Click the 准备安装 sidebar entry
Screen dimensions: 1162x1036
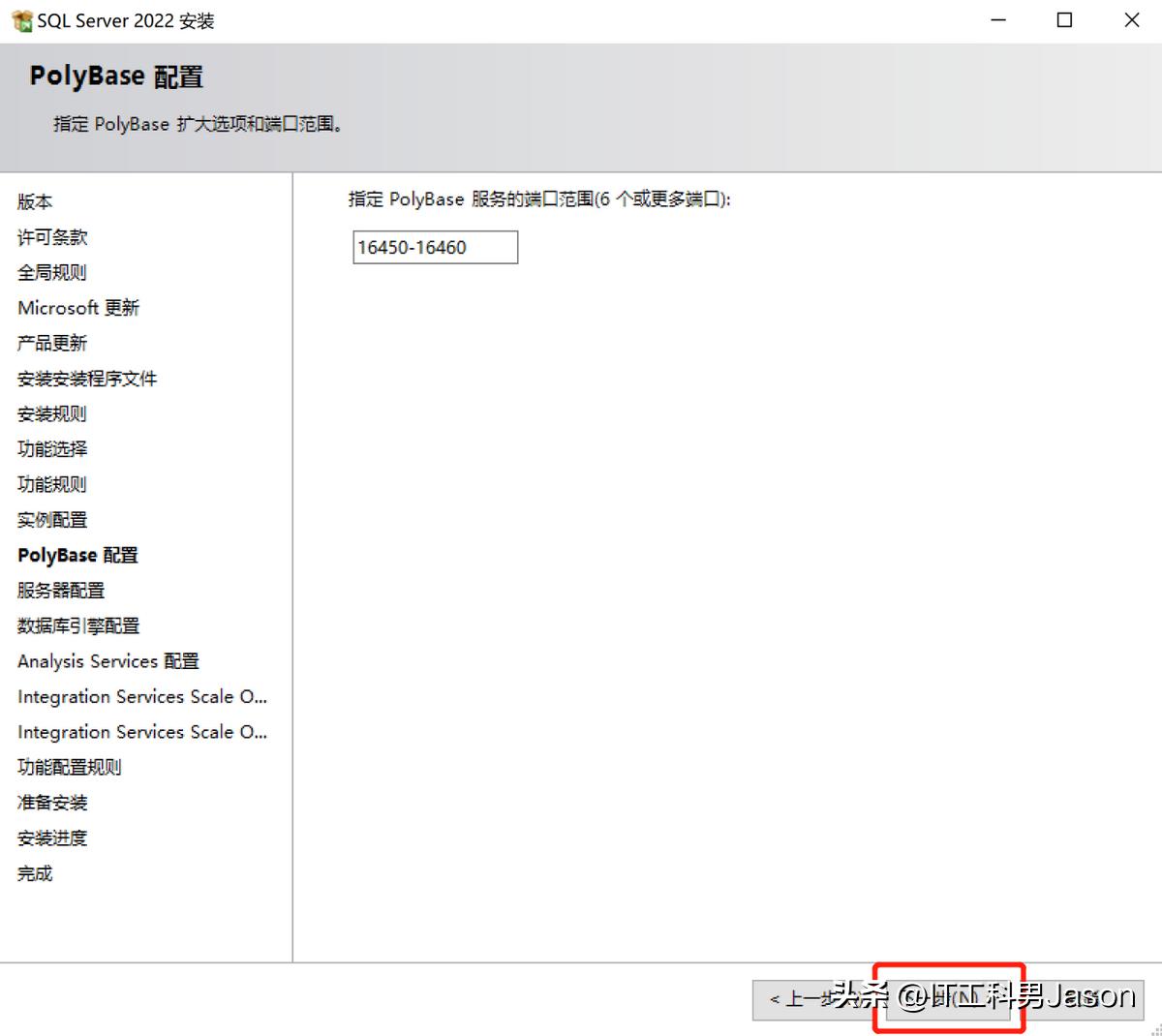tap(52, 802)
